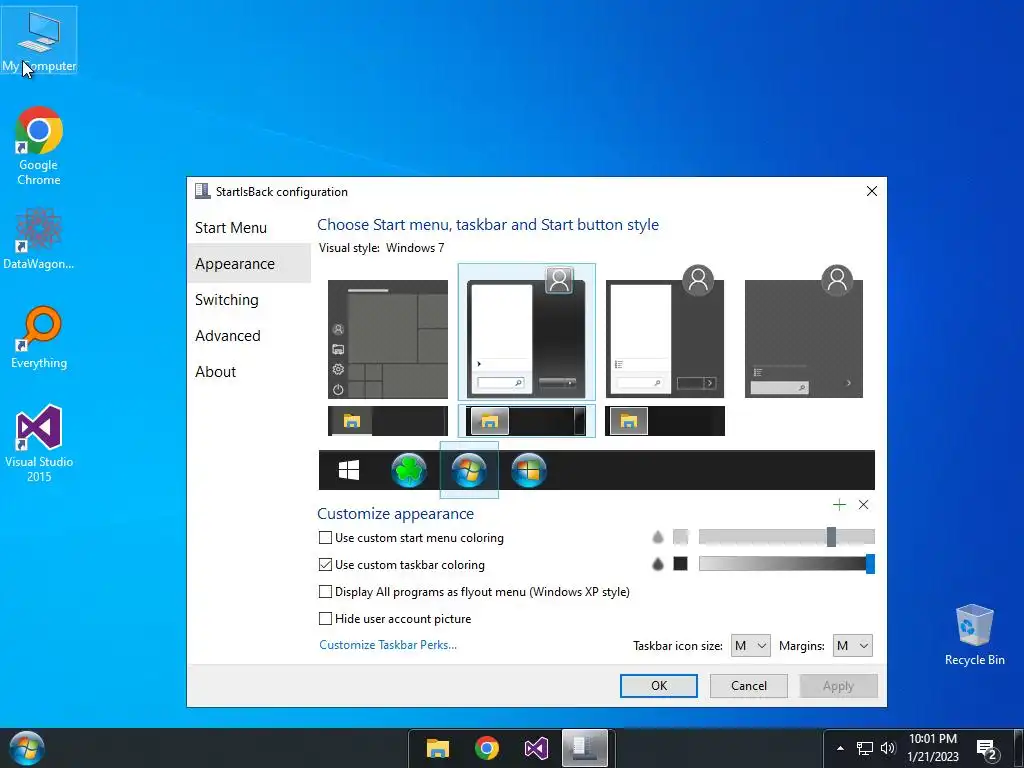Select the Recycle Bin desktop icon

click(974, 635)
